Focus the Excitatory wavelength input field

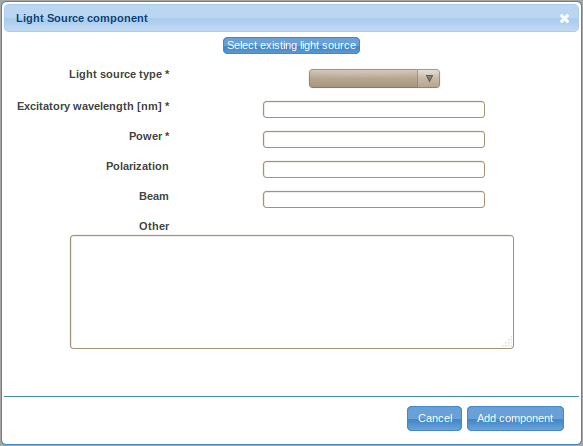click(x=374, y=109)
